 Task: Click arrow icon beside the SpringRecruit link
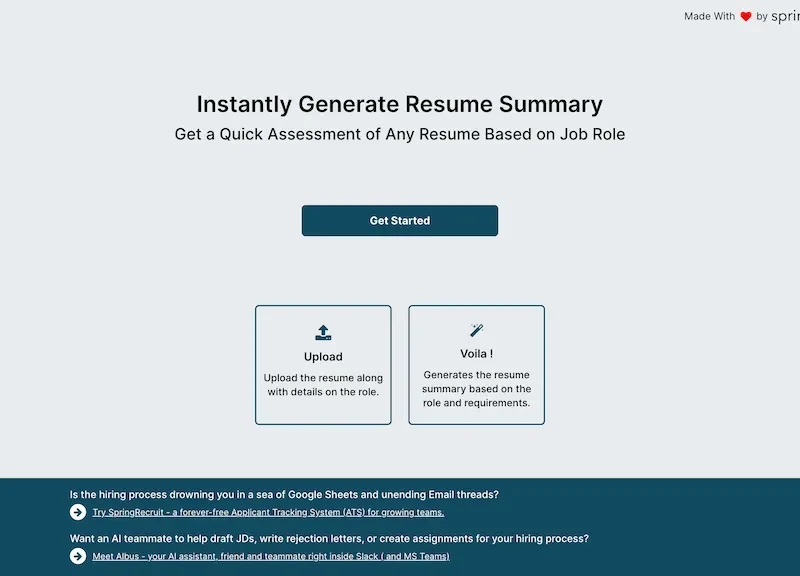point(78,512)
